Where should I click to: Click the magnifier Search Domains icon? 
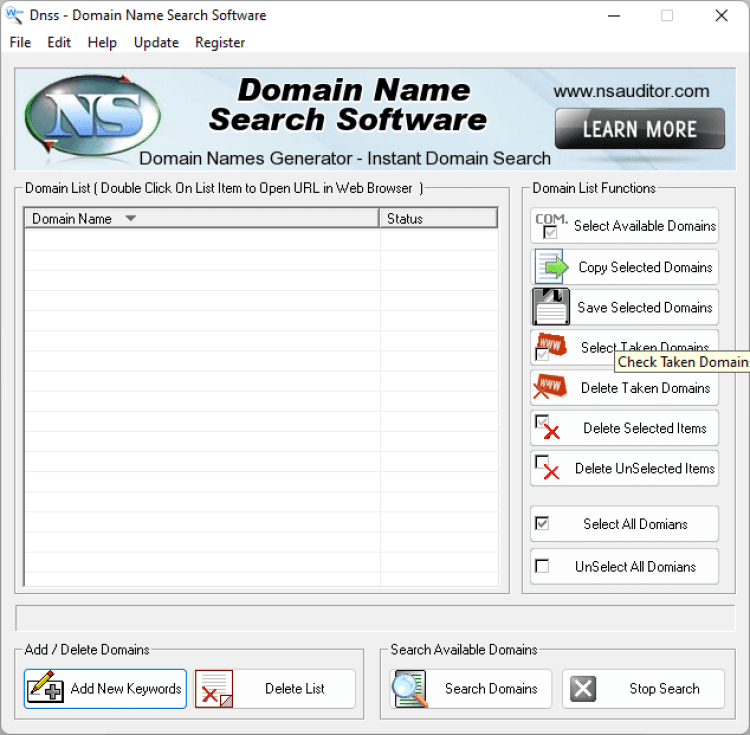(409, 689)
